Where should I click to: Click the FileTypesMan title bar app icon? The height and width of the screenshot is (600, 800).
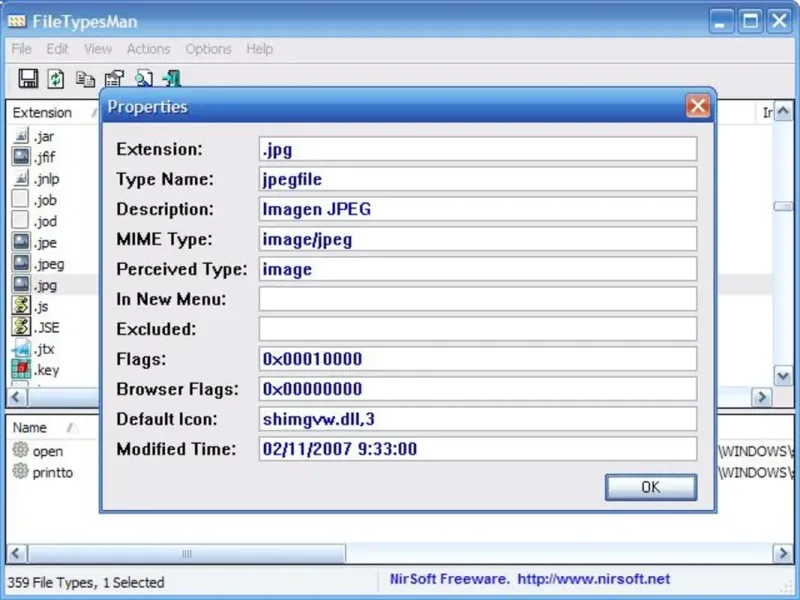pyautogui.click(x=17, y=21)
